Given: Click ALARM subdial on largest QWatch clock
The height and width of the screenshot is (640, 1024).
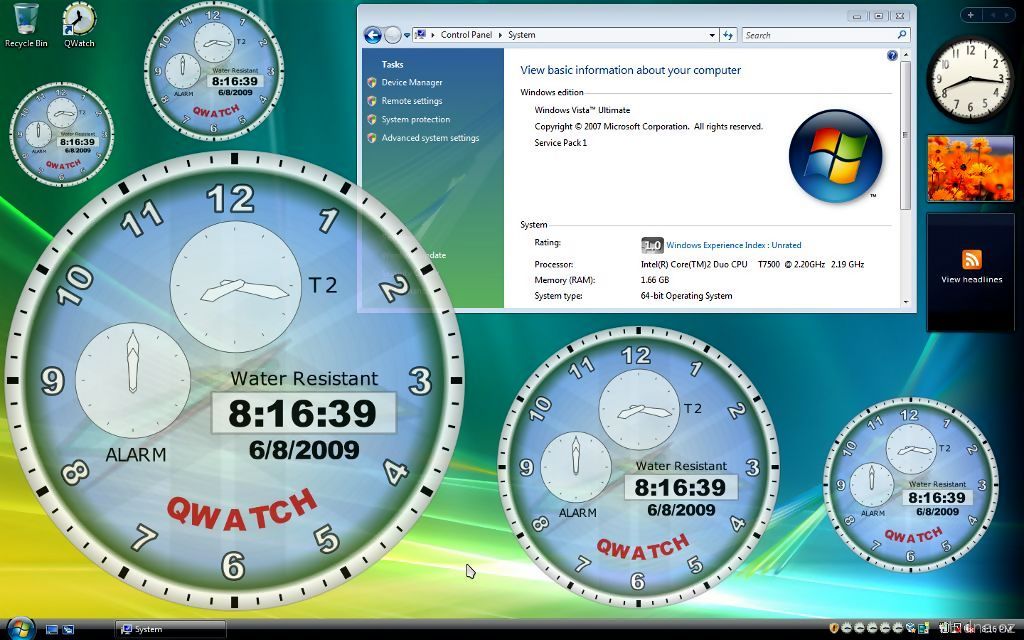Looking at the screenshot, I should coord(133,381).
